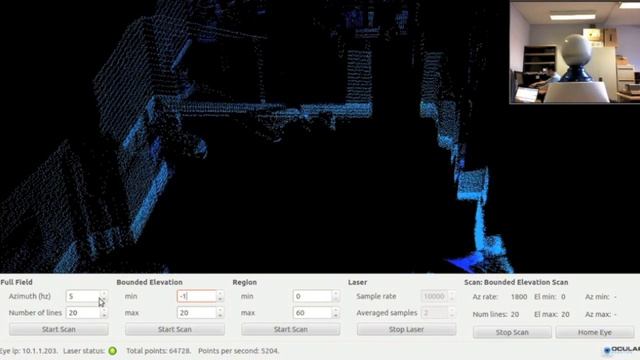This screenshot has height=360, width=640.
Task: Click the Region max field
Action: tap(312, 313)
